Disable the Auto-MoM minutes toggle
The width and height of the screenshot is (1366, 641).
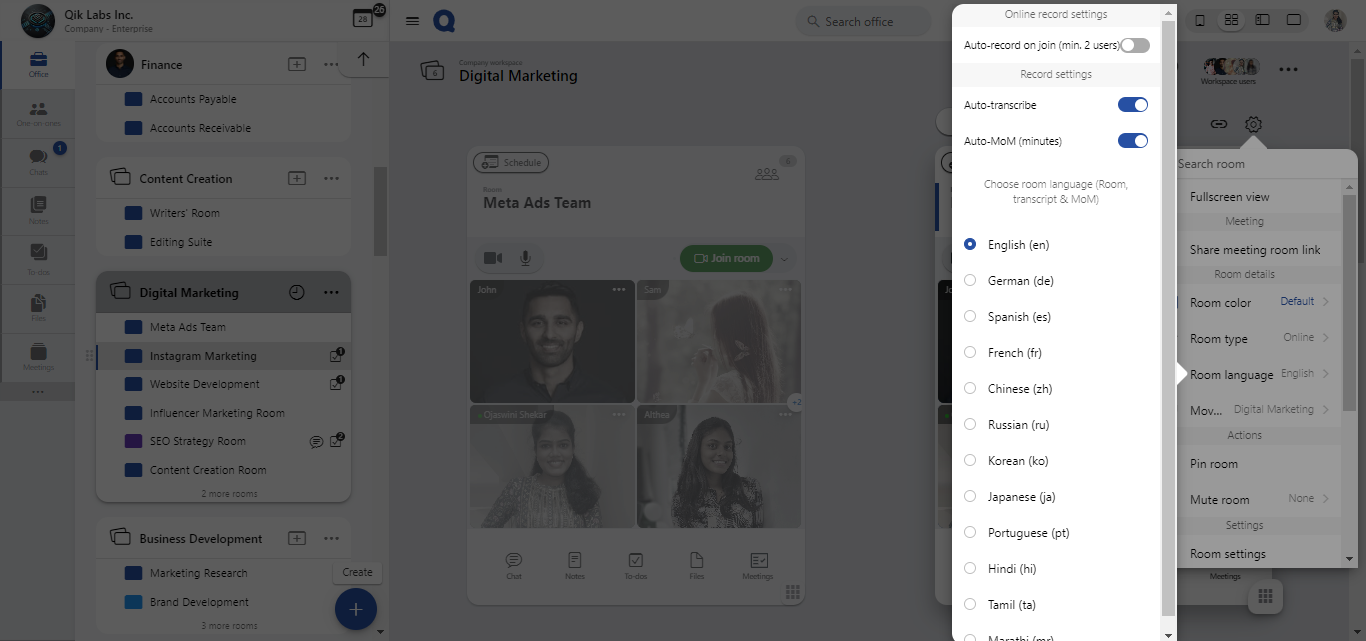1132,141
